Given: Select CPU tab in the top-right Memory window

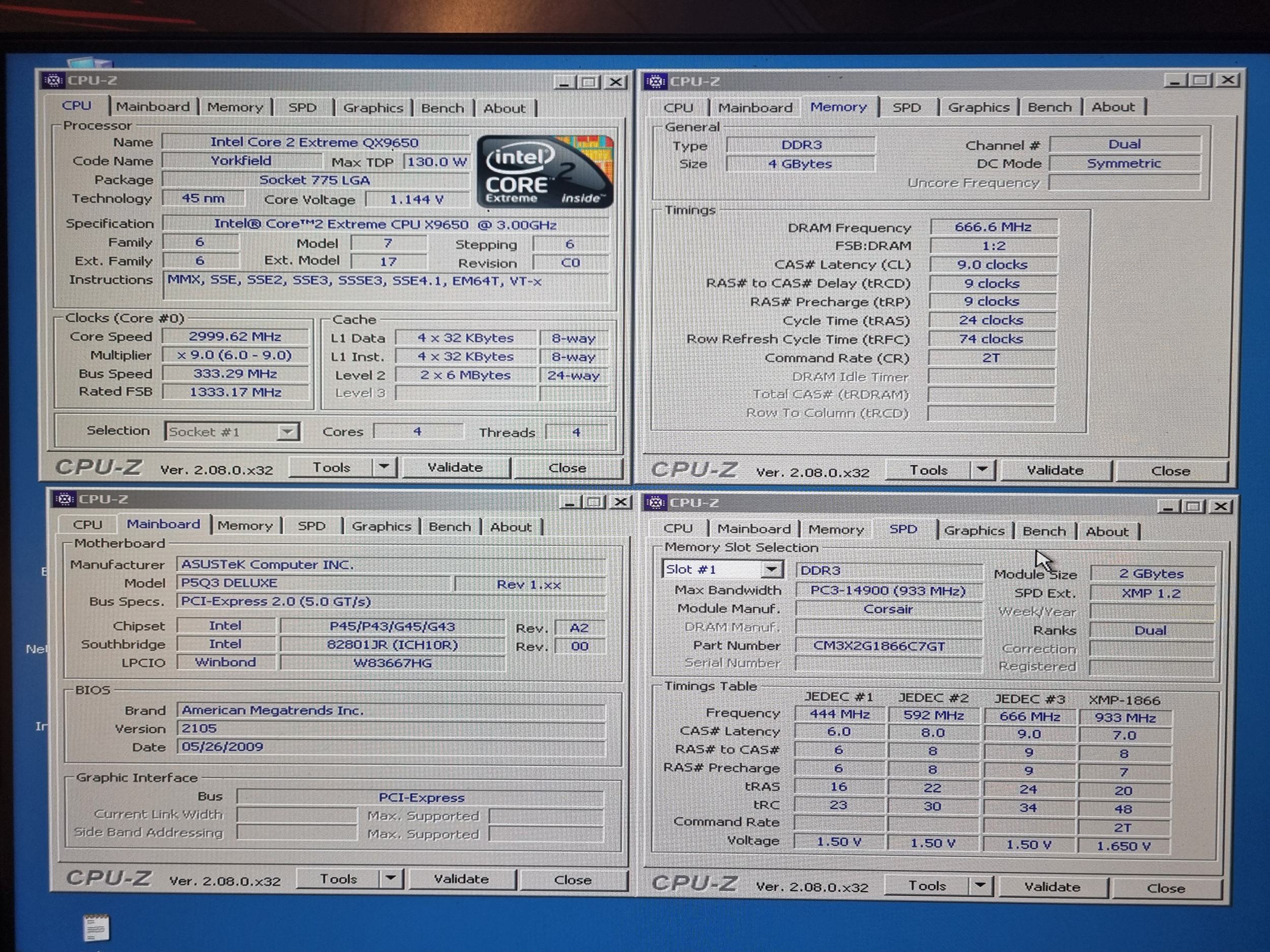Looking at the screenshot, I should coord(679,108).
